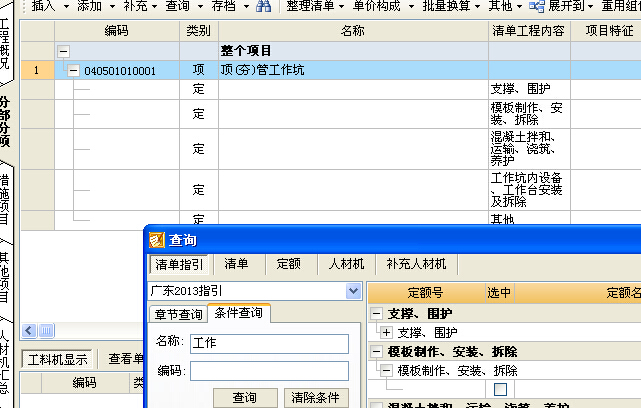Click the 类别 column header
The image size is (641, 408).
point(199,31)
